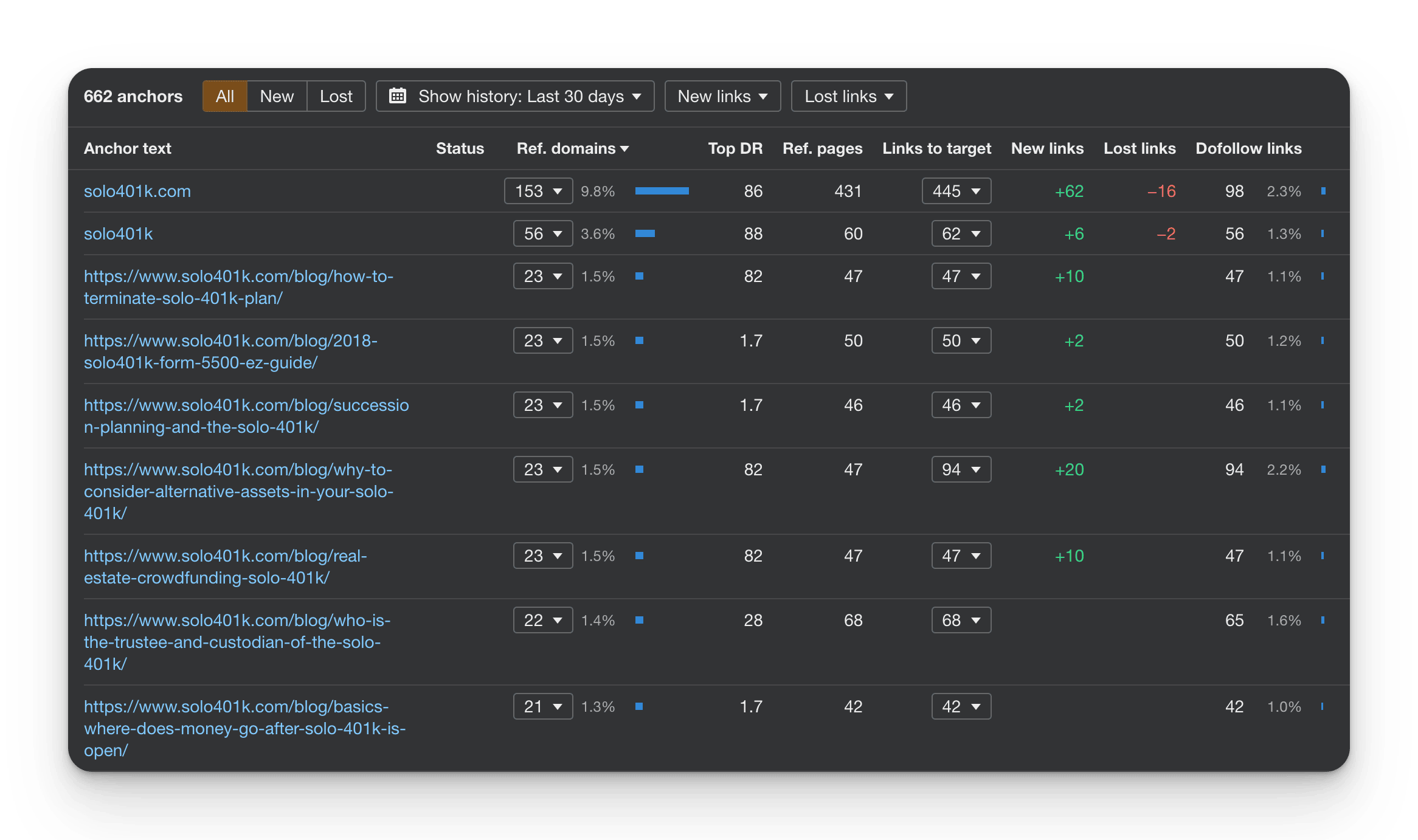1418x840 pixels.
Task: Click the +62 new links value
Action: click(1070, 191)
